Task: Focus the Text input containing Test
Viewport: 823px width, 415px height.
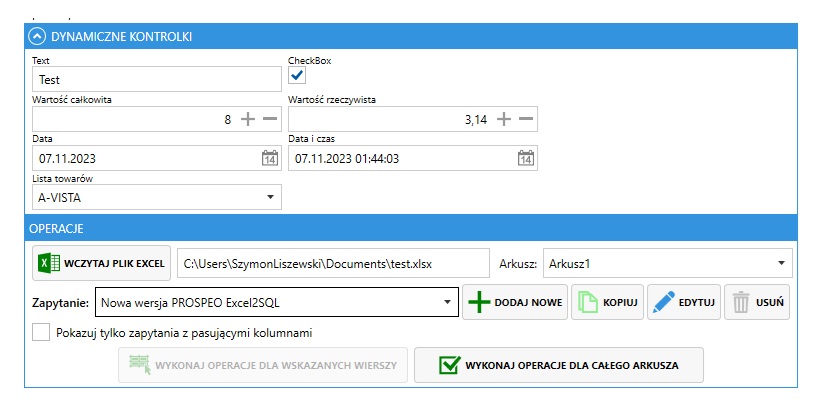Action: 157,79
